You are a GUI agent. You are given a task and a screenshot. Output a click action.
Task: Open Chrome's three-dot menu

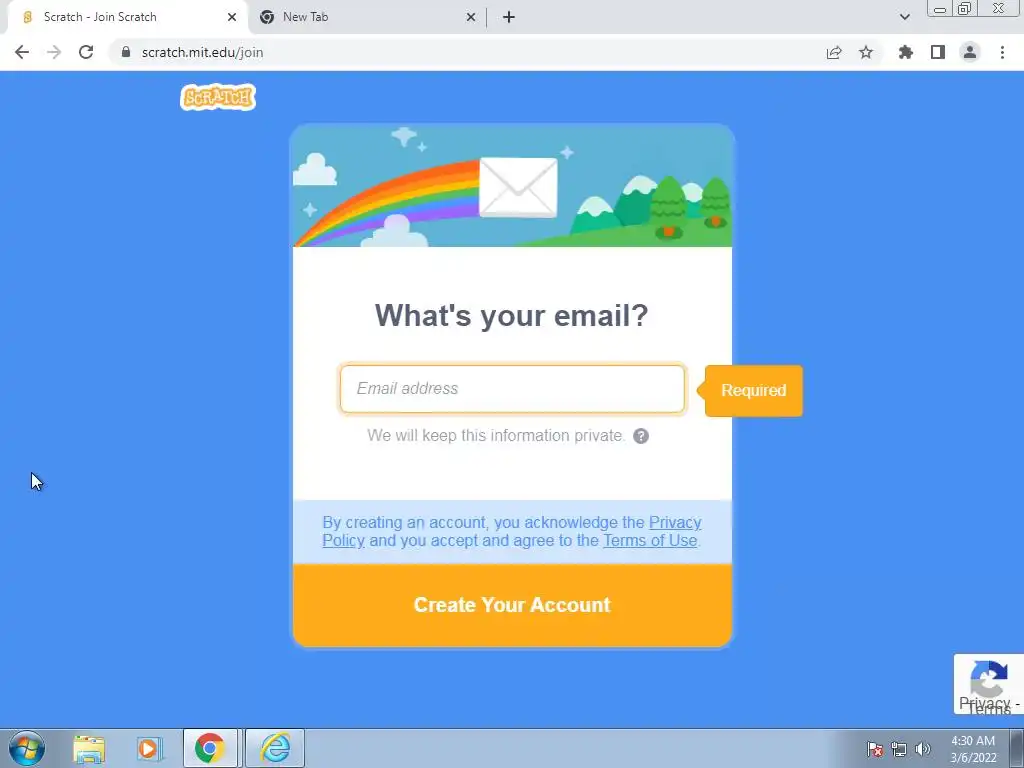point(1002,52)
